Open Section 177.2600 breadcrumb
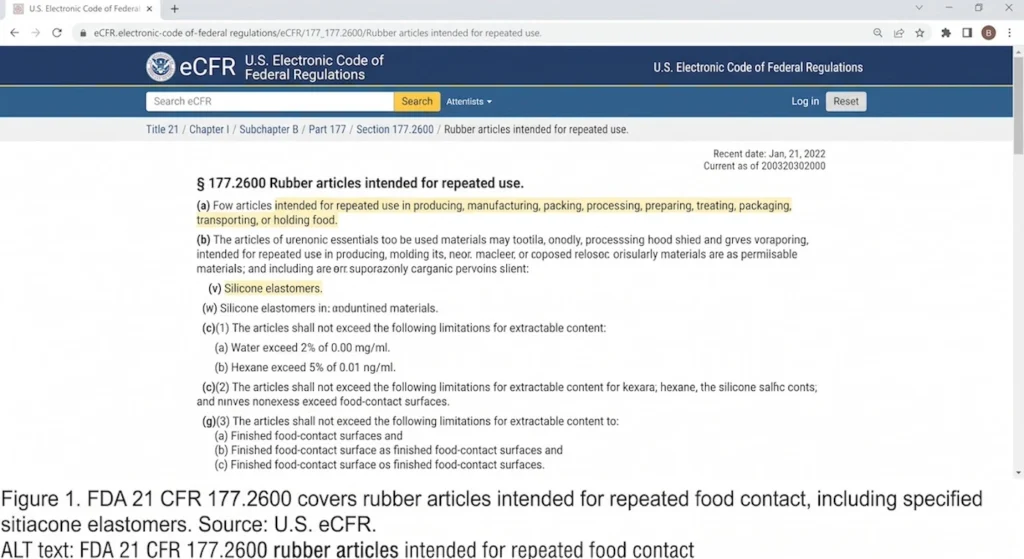 point(394,129)
